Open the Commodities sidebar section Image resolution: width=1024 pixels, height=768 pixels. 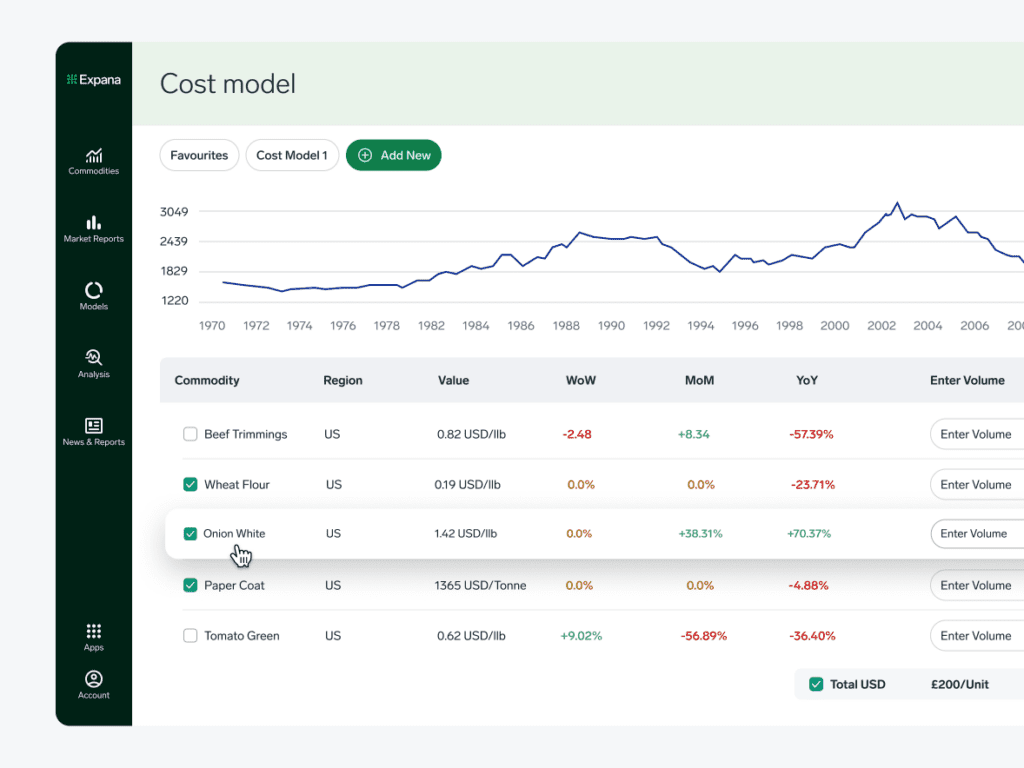coord(93,160)
